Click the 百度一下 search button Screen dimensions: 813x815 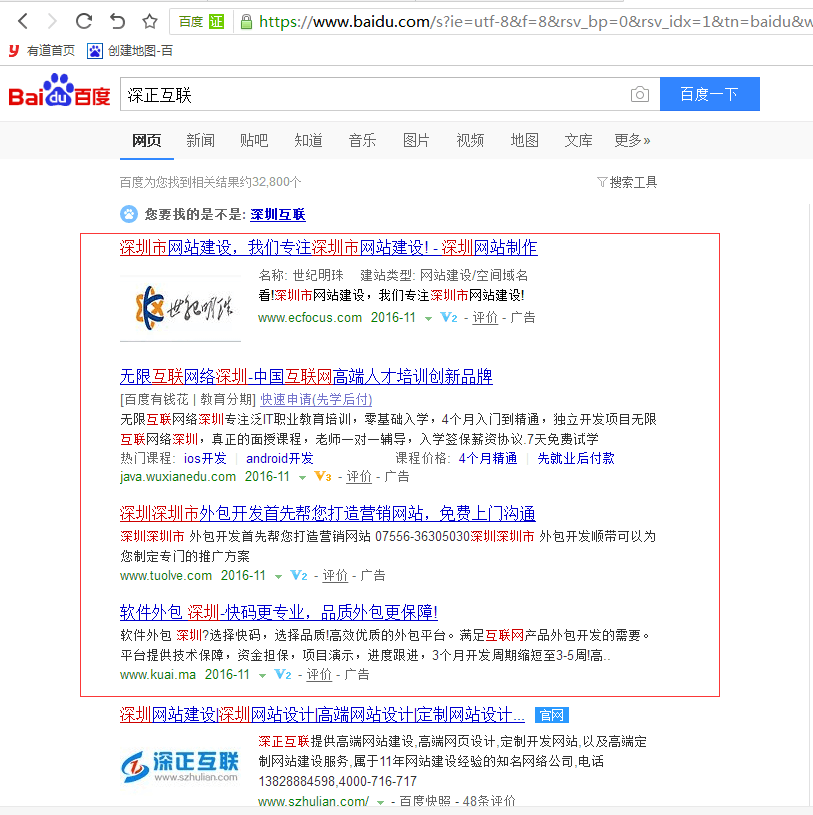point(710,94)
